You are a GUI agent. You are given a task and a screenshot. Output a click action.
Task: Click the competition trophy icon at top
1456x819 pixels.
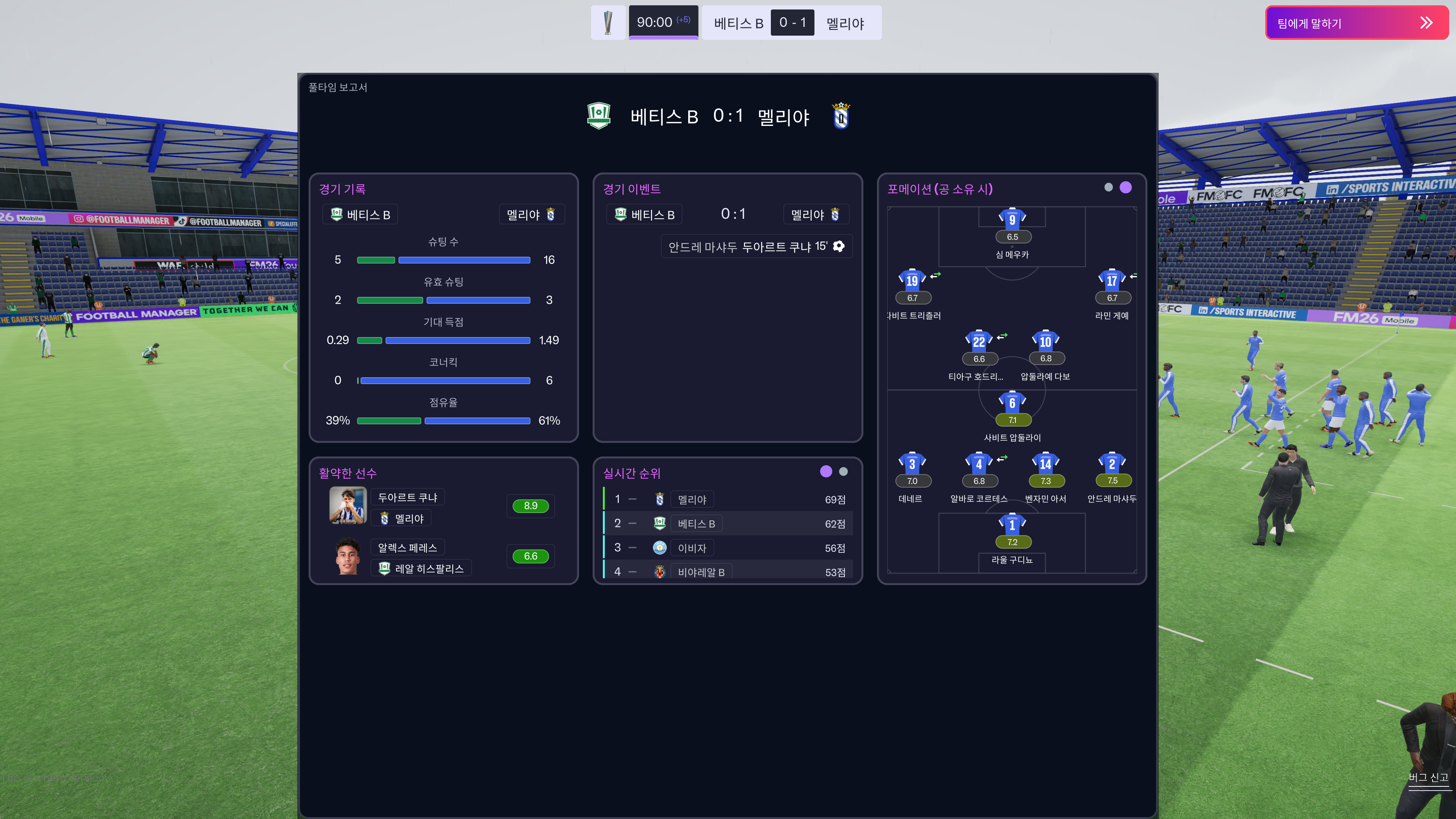pos(607,23)
